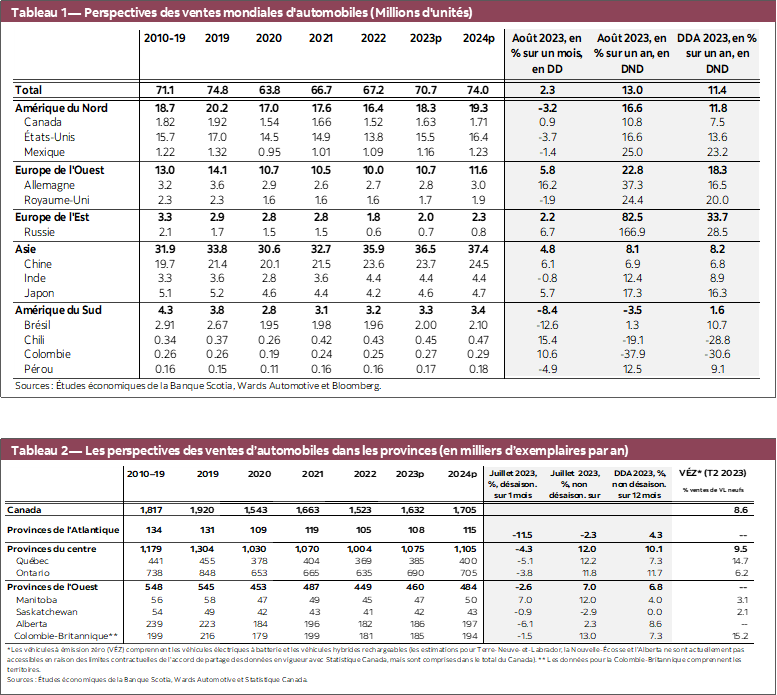
Task: Click the Chili value -28.8
Action: (x=716, y=339)
